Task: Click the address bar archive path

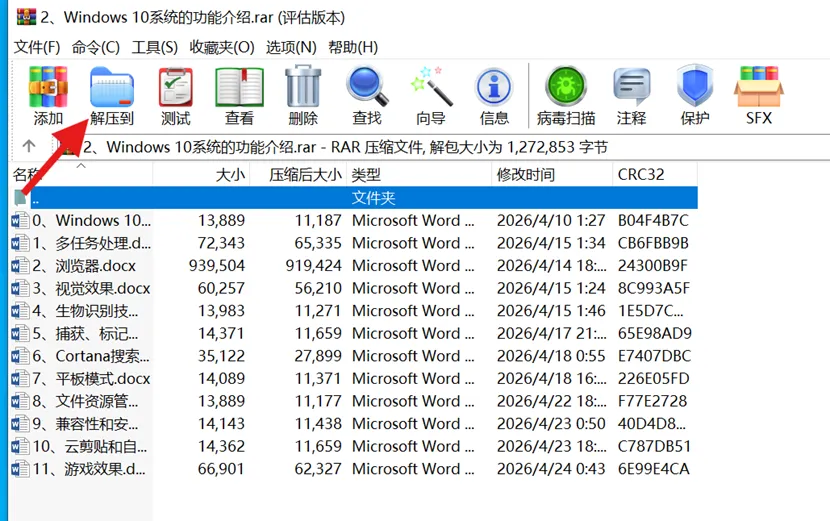Action: pyautogui.click(x=345, y=147)
